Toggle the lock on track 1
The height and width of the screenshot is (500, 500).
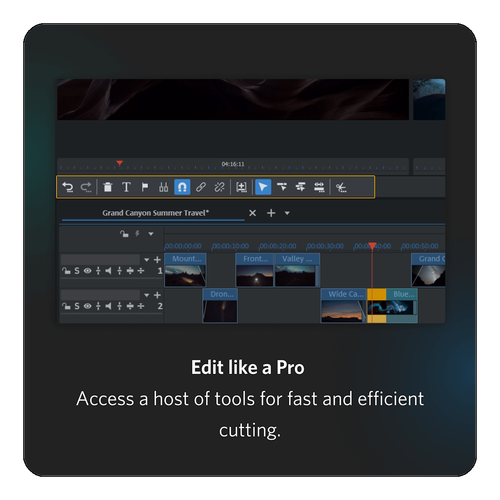click(66, 271)
